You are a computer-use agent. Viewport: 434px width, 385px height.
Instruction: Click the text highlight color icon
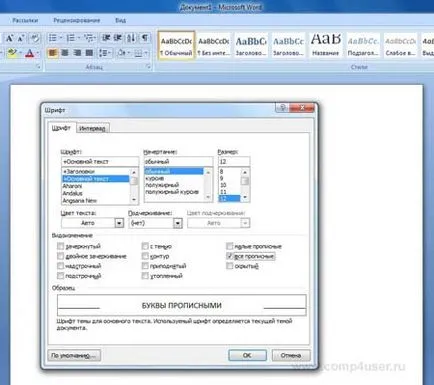(12, 53)
